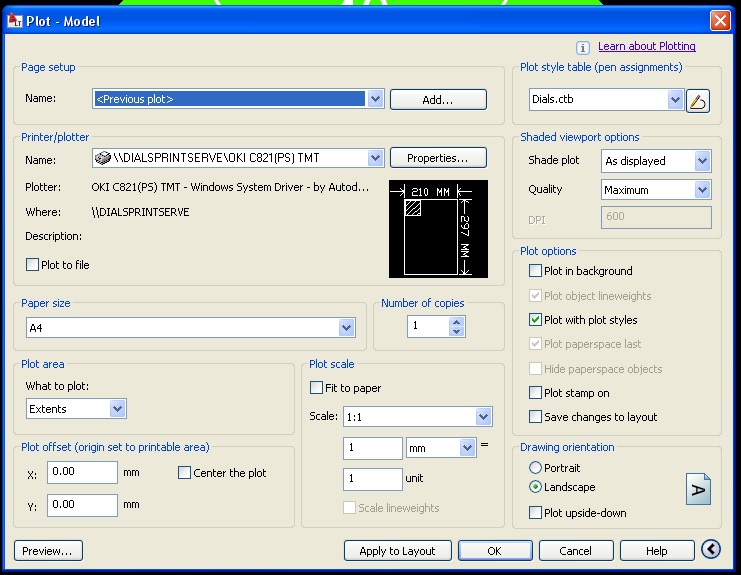
Task: Increase number of copies with up arrow
Action: tap(457, 321)
